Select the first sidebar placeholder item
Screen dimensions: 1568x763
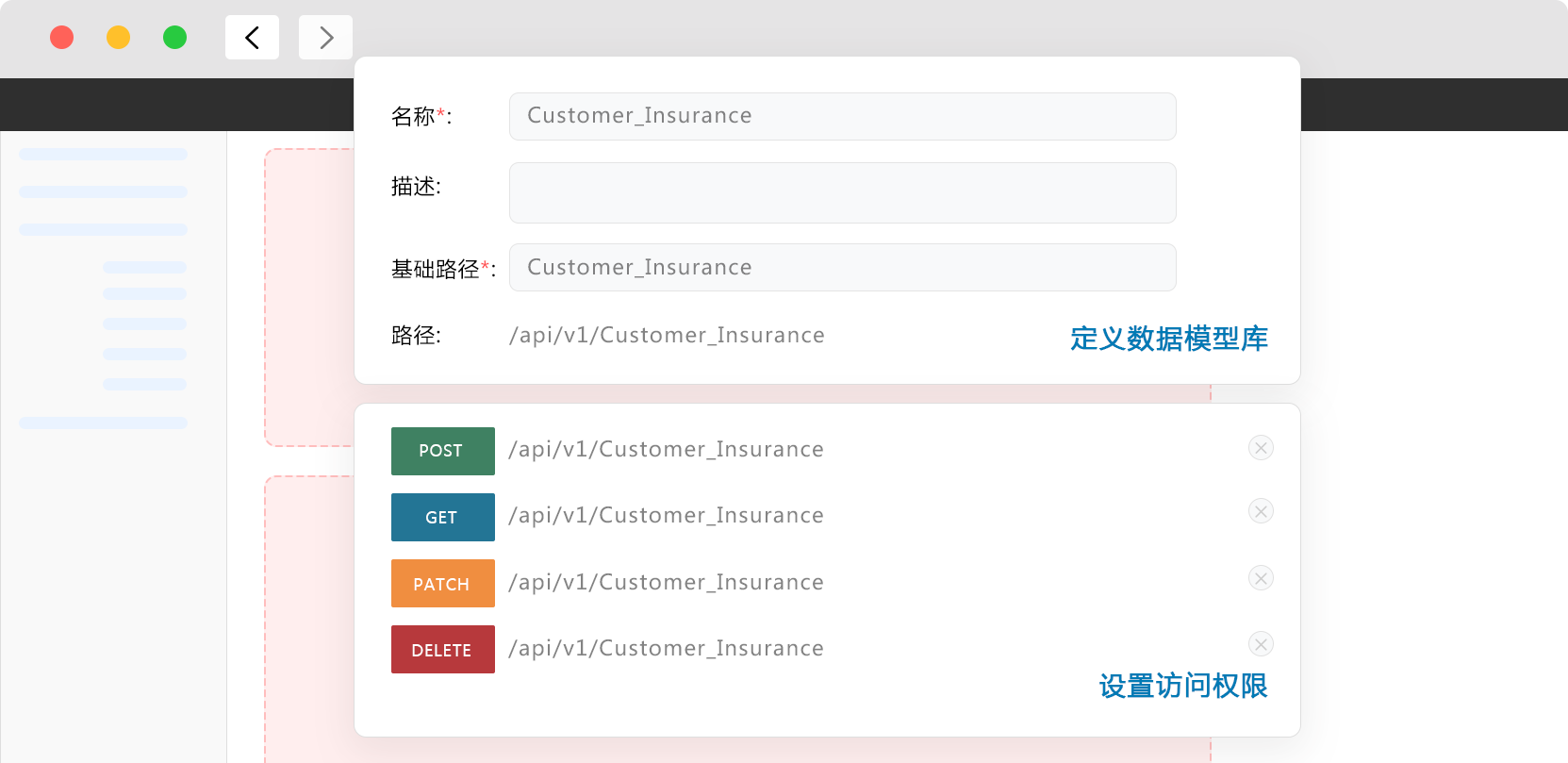pyautogui.click(x=104, y=154)
